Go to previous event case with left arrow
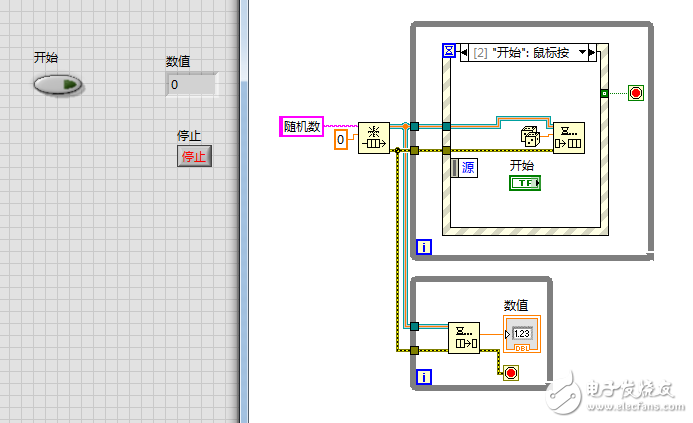The height and width of the screenshot is (423, 693). pos(462,52)
